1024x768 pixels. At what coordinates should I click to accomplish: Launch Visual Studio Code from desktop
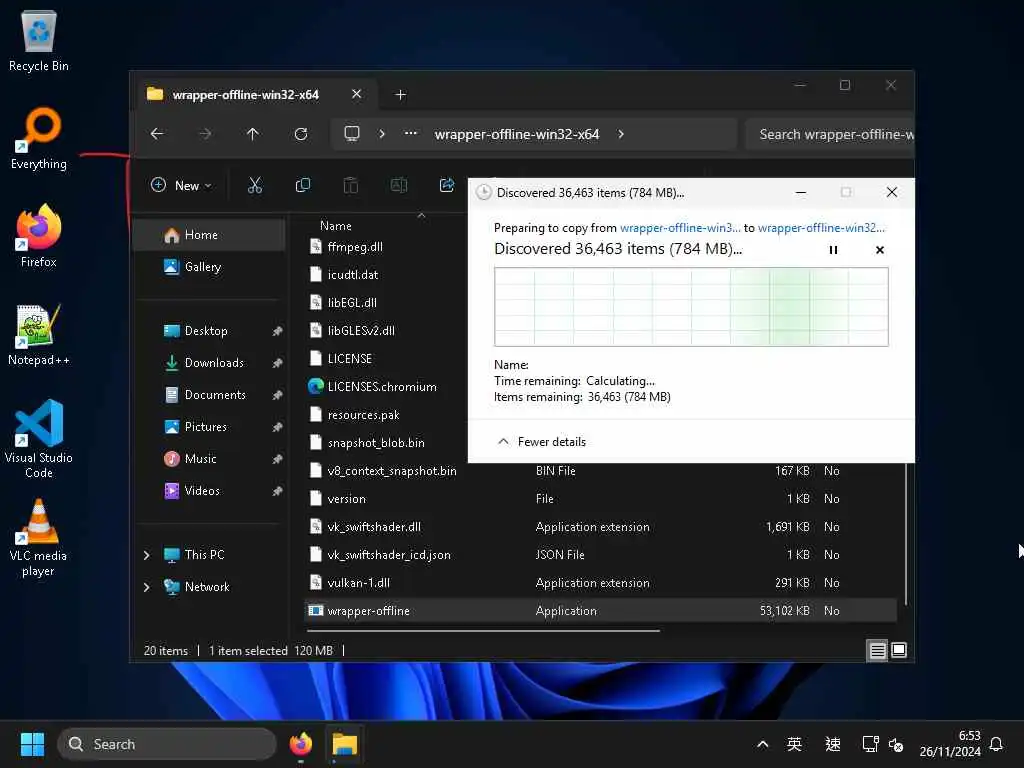point(39,439)
